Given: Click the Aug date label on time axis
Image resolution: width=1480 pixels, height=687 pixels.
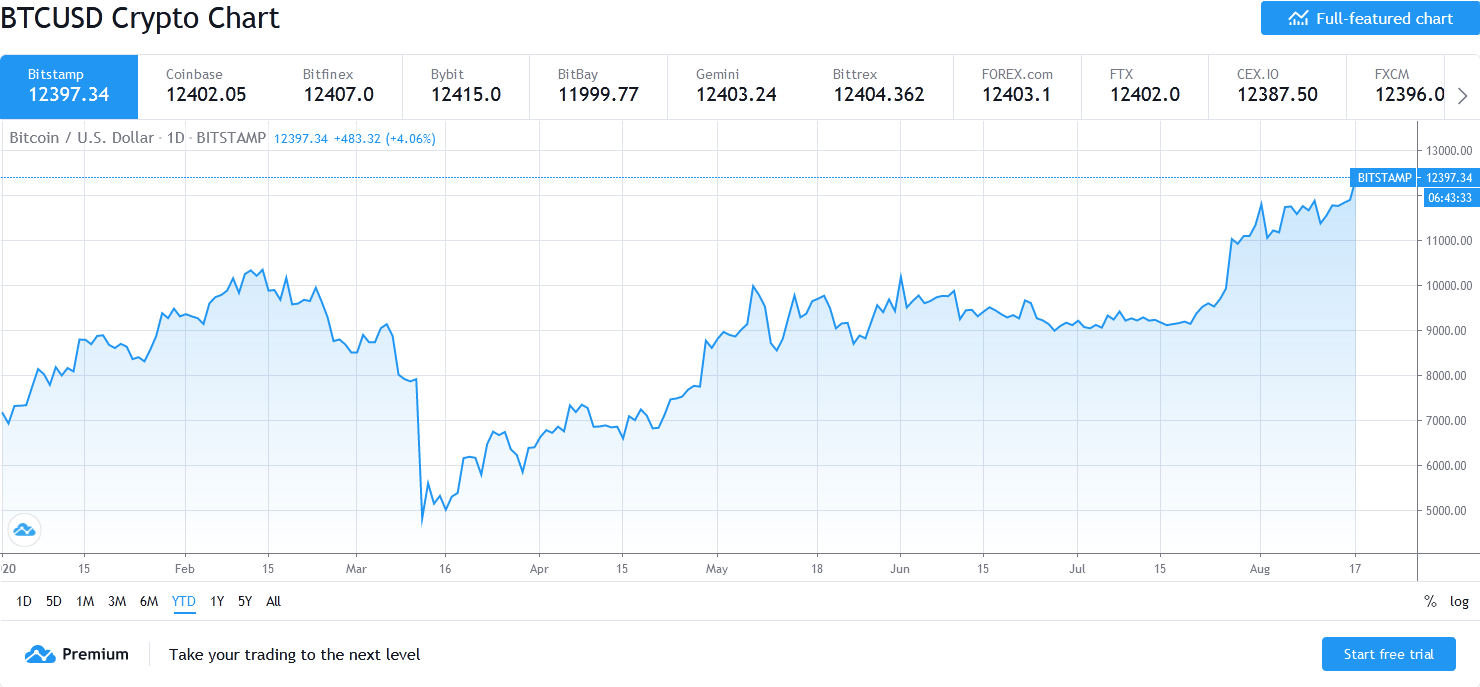Looking at the screenshot, I should [1260, 568].
